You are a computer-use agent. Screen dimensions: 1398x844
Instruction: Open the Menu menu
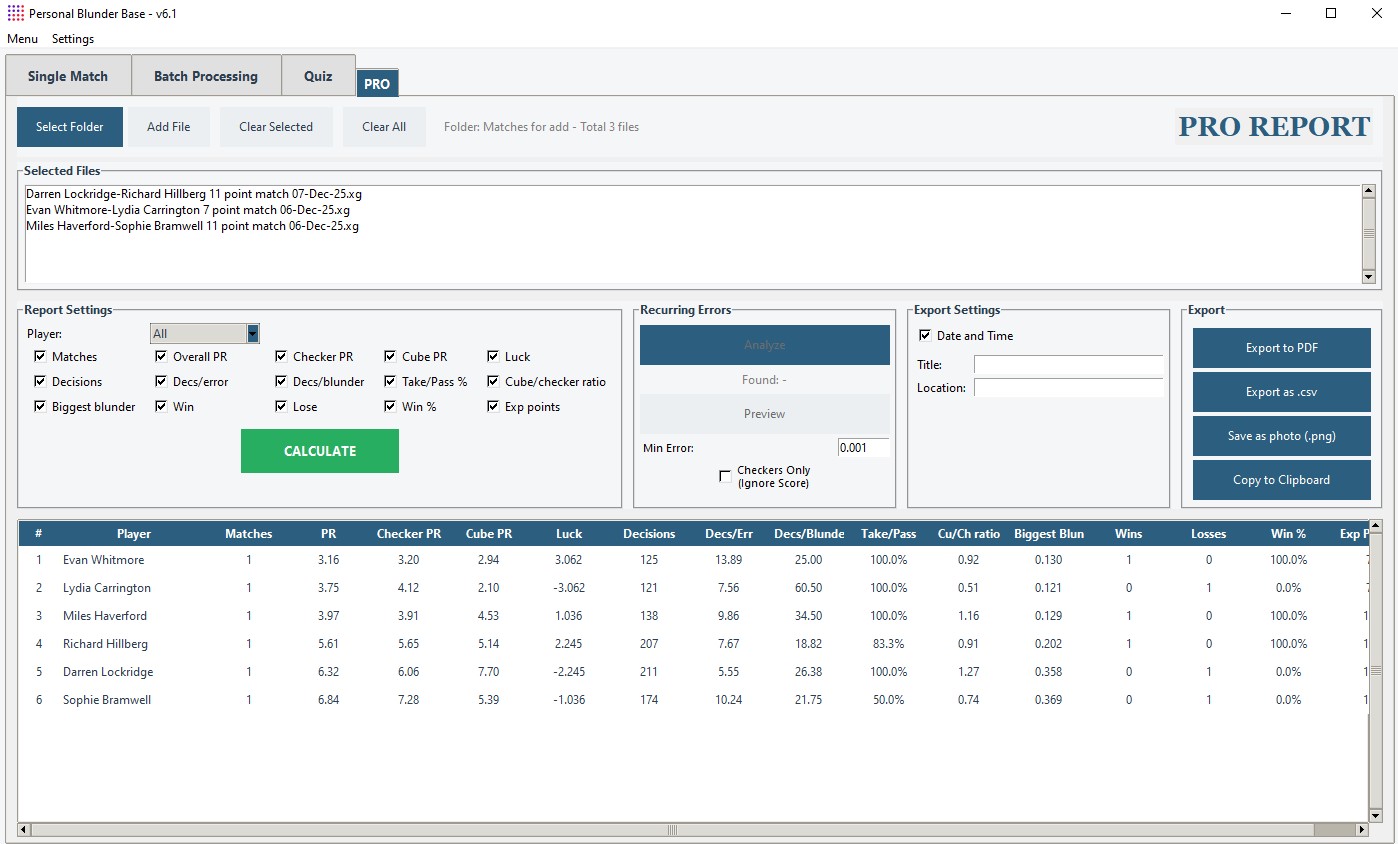point(22,38)
